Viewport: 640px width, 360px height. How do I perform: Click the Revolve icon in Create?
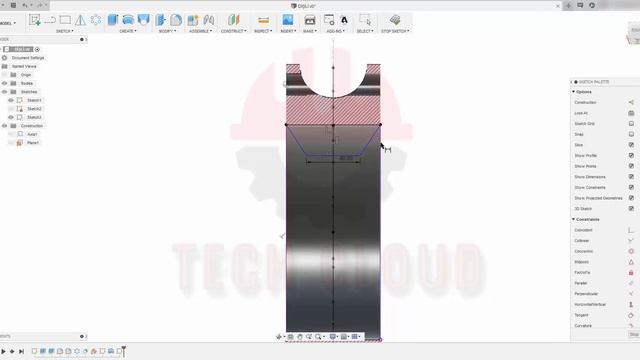(x=128, y=20)
